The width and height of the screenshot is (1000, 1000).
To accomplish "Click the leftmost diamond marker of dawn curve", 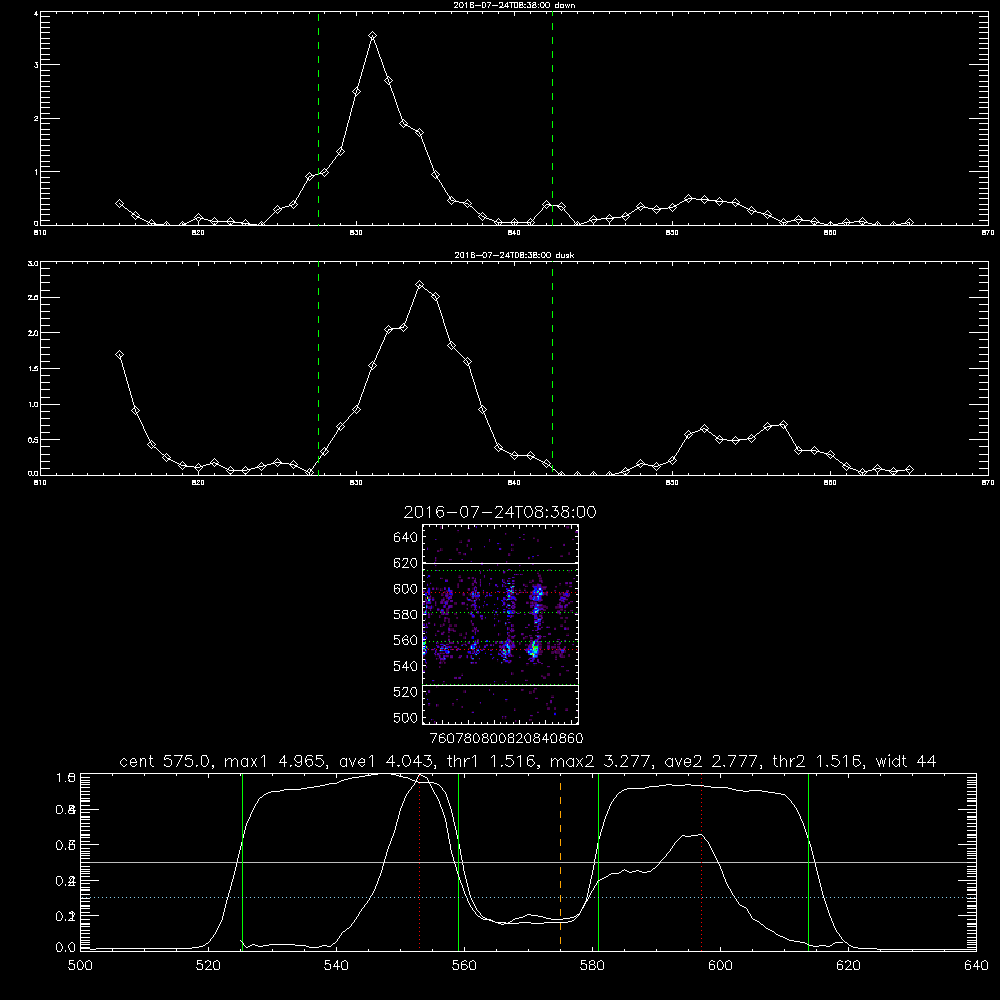I will click(119, 203).
